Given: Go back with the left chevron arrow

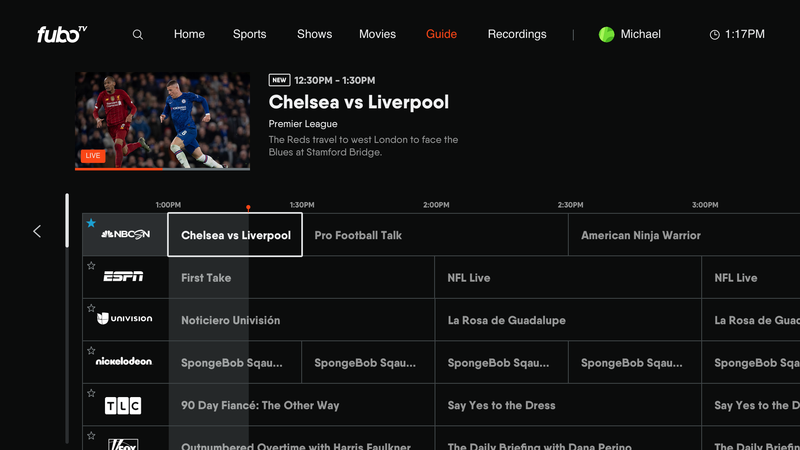Looking at the screenshot, I should 37,231.
